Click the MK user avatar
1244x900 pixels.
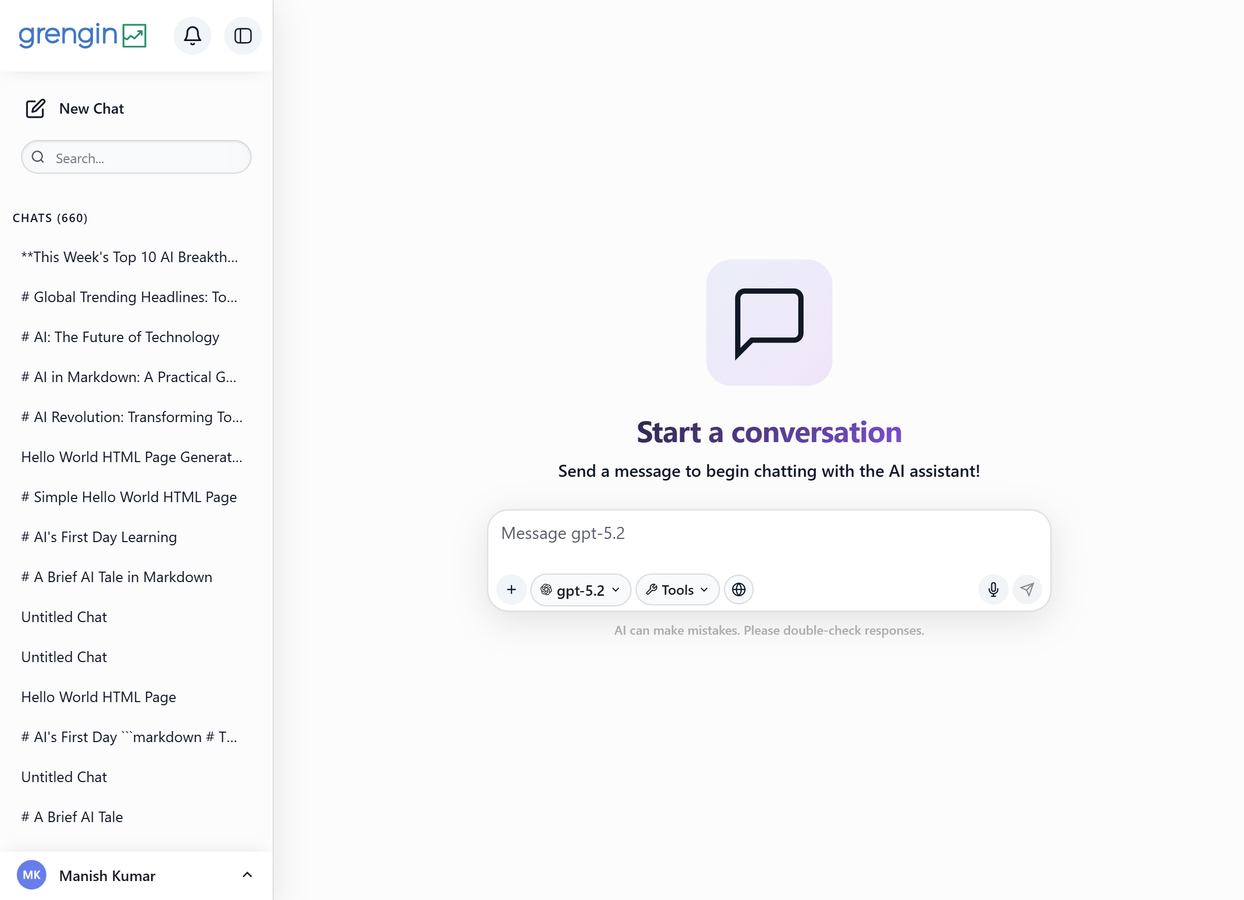(x=32, y=875)
